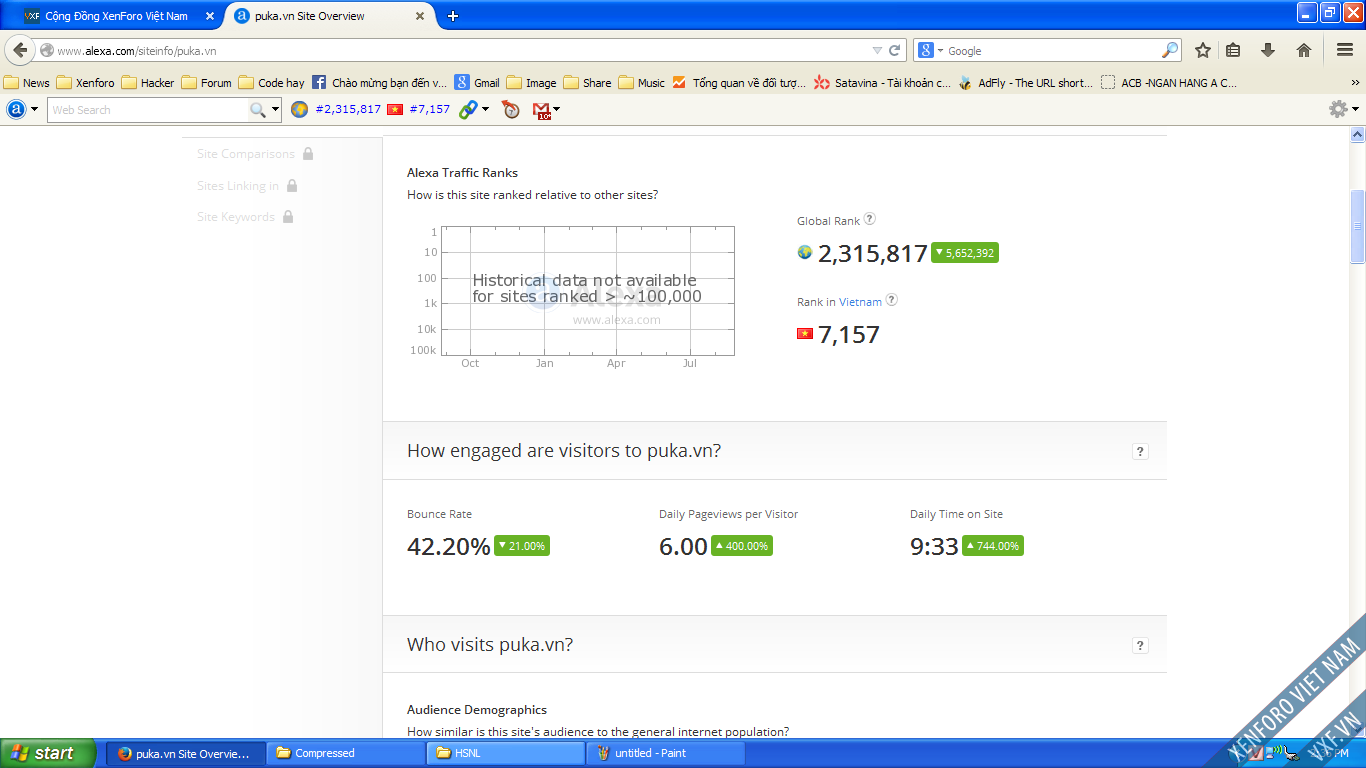Click the Alexa toolbar Web Search field
The width and height of the screenshot is (1366, 768).
(x=148, y=110)
